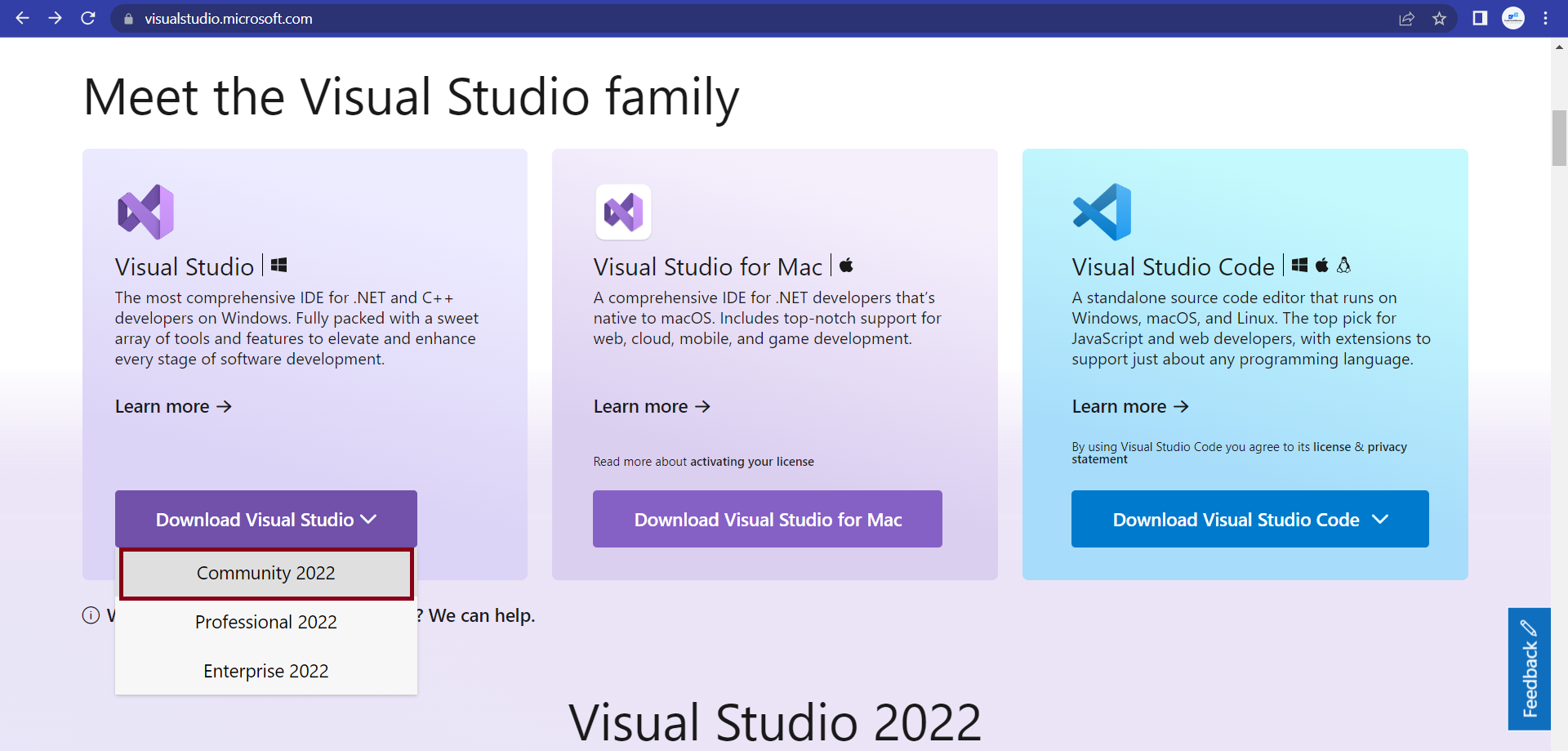Select Community 2022 from the download menu
Screen dimensions: 1568x751
click(x=266, y=573)
